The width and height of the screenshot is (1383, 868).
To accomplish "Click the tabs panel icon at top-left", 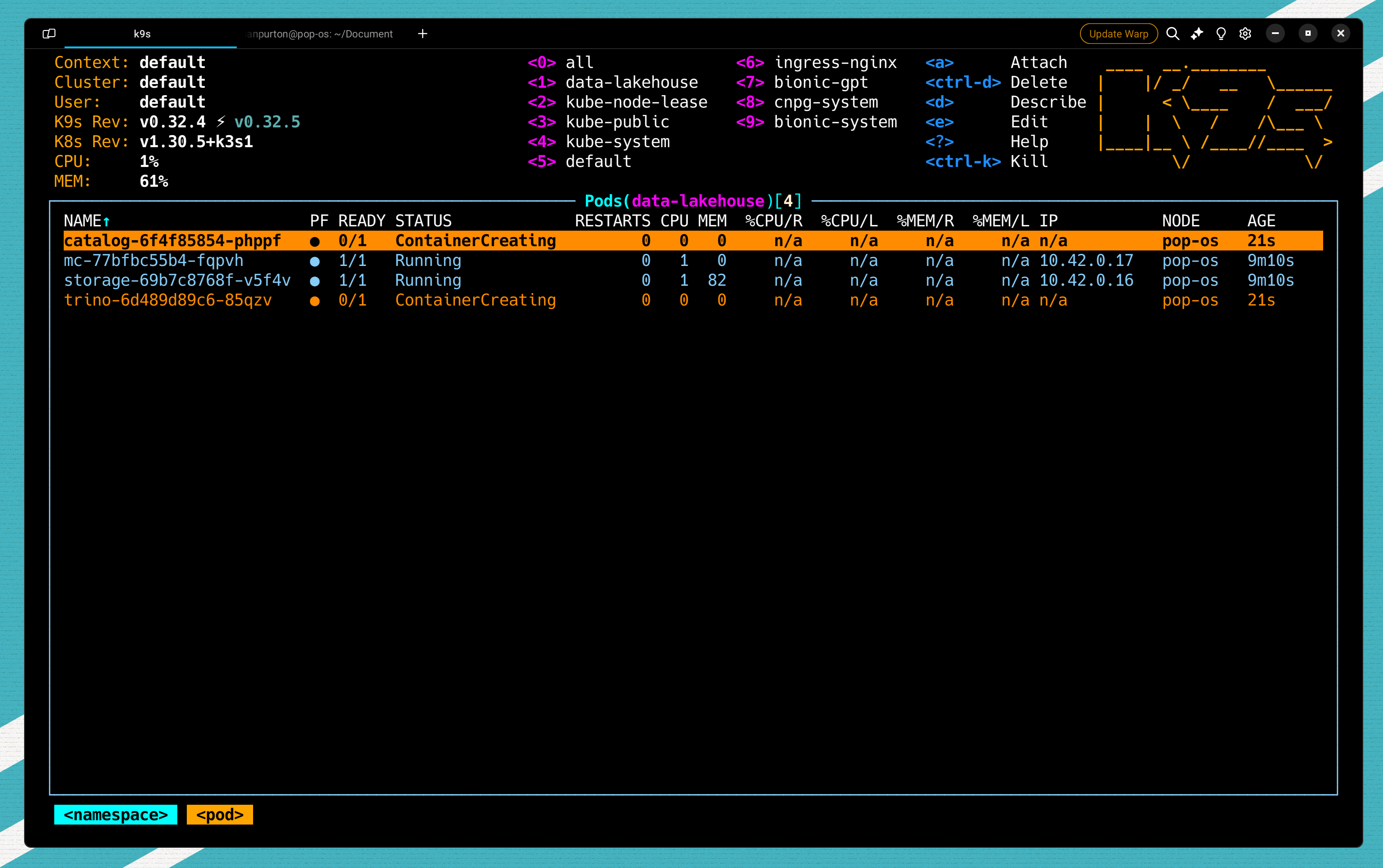I will coord(50,34).
